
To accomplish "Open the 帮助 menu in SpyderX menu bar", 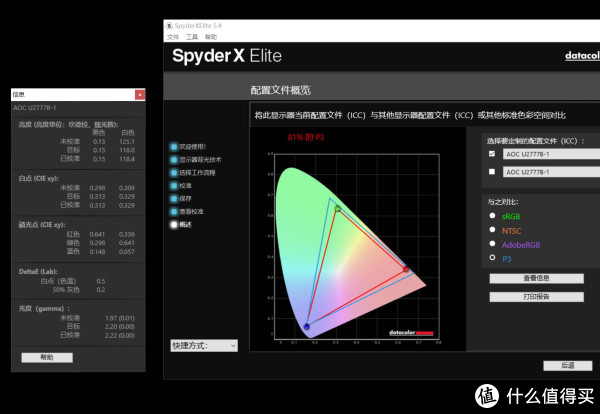I will (x=211, y=37).
